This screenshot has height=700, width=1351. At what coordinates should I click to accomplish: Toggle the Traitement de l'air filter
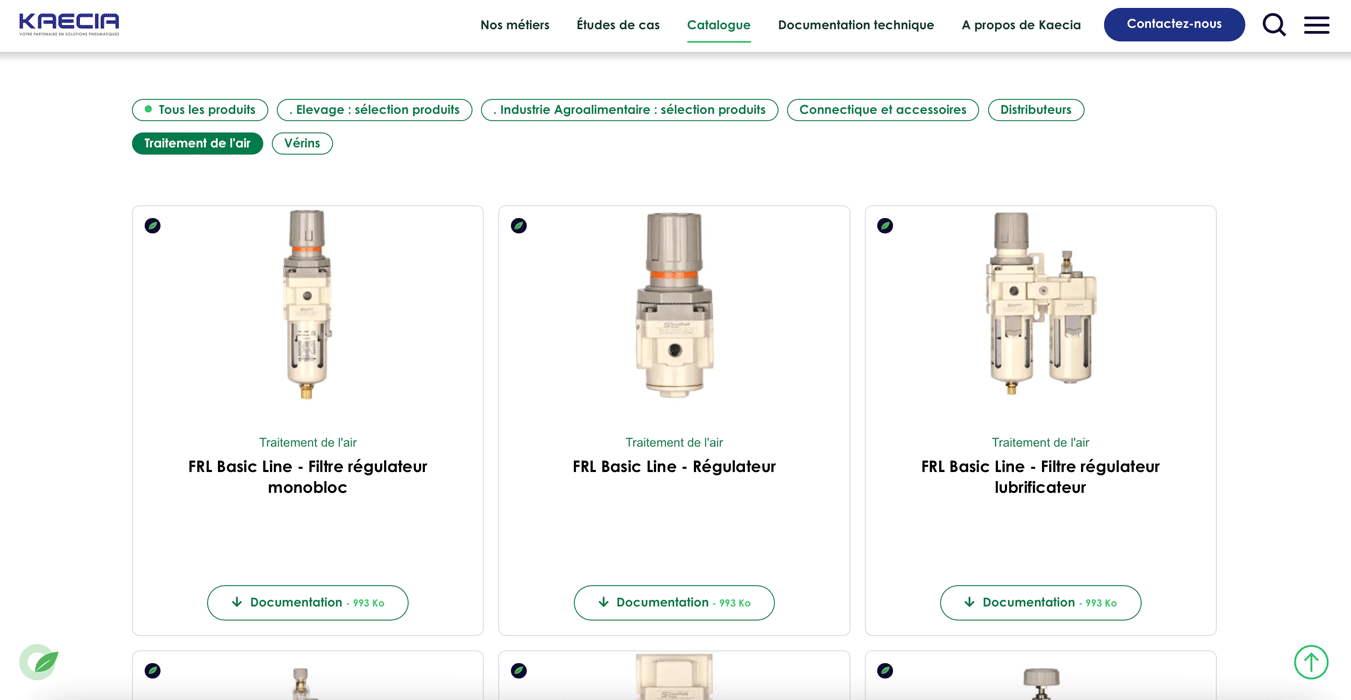point(197,143)
